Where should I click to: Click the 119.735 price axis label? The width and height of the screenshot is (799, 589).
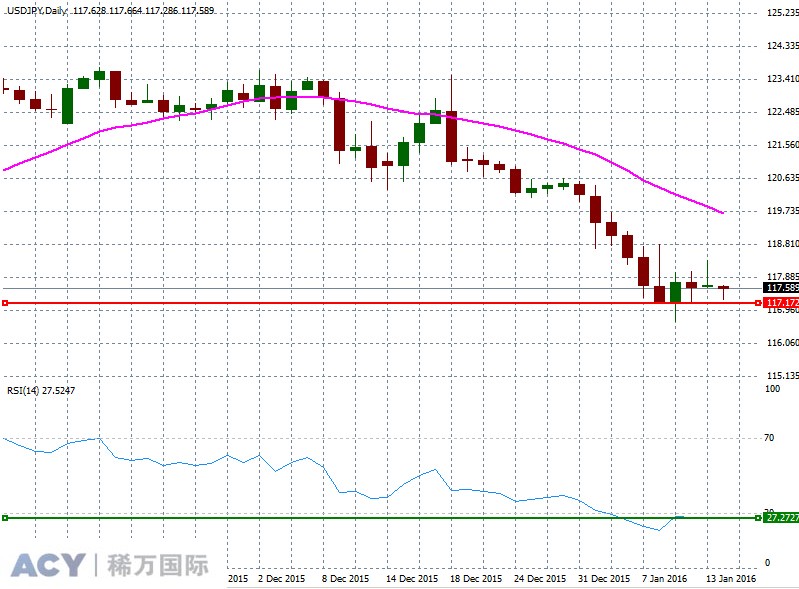(x=783, y=210)
